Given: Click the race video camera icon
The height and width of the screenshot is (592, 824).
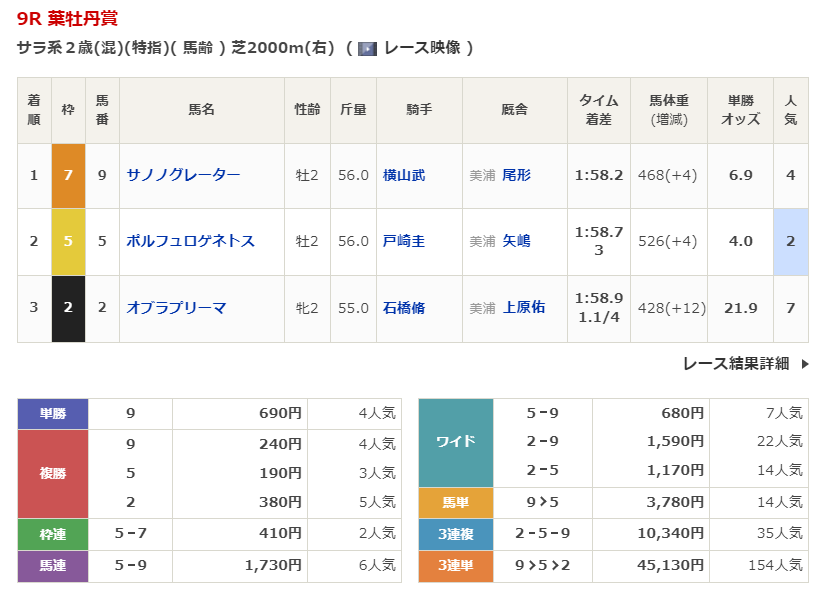Looking at the screenshot, I should [x=367, y=48].
